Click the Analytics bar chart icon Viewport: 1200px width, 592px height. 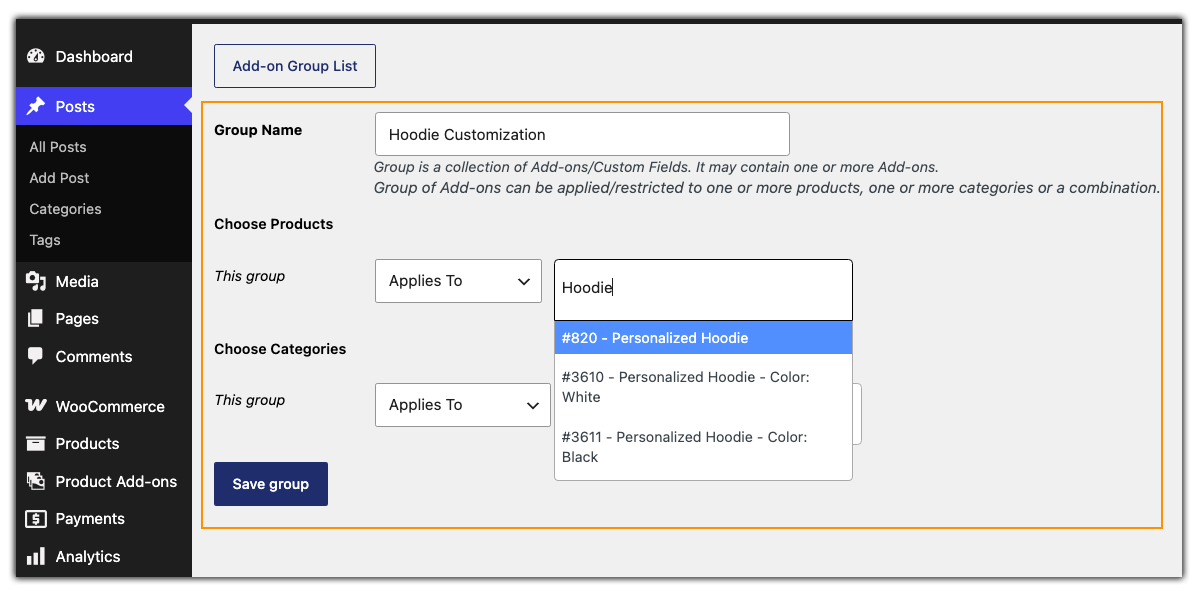36,556
